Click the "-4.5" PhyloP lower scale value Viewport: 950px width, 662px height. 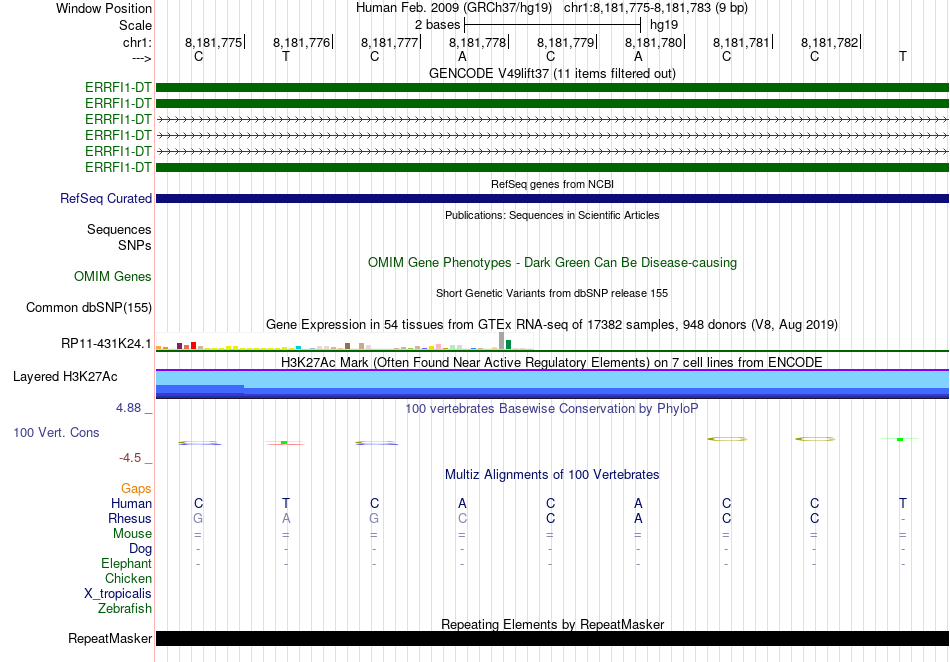[x=130, y=458]
